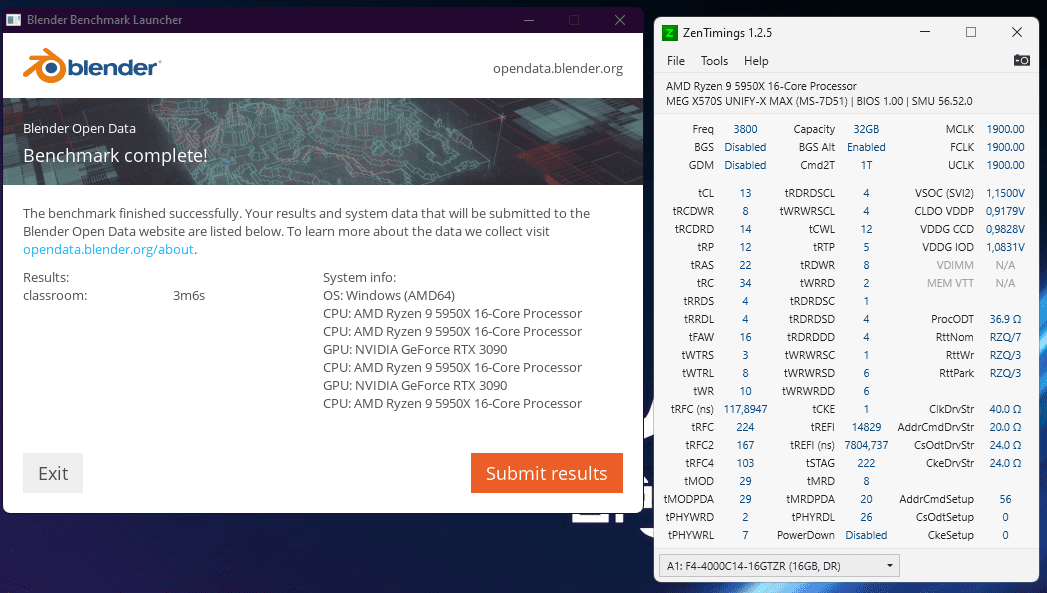Click the BGS Alt value Enabled
The width and height of the screenshot is (1047, 593).
click(x=866, y=147)
